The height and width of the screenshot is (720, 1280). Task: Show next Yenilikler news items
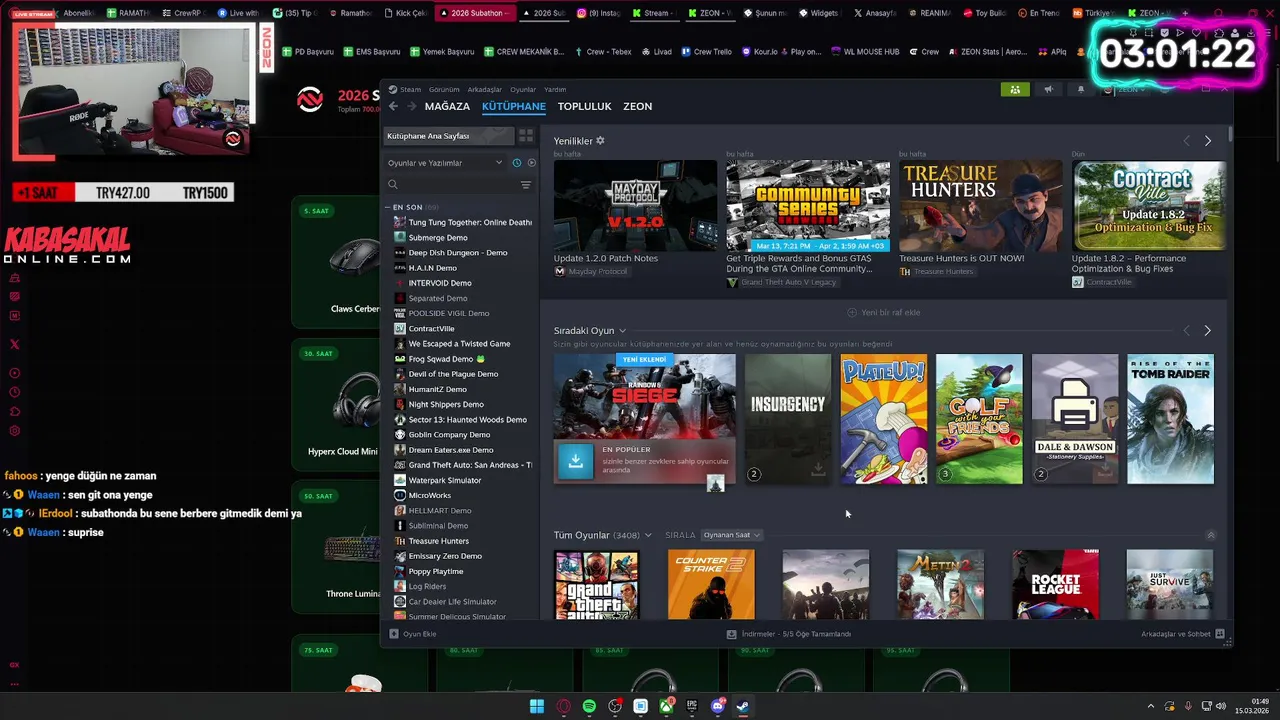tap(1207, 141)
